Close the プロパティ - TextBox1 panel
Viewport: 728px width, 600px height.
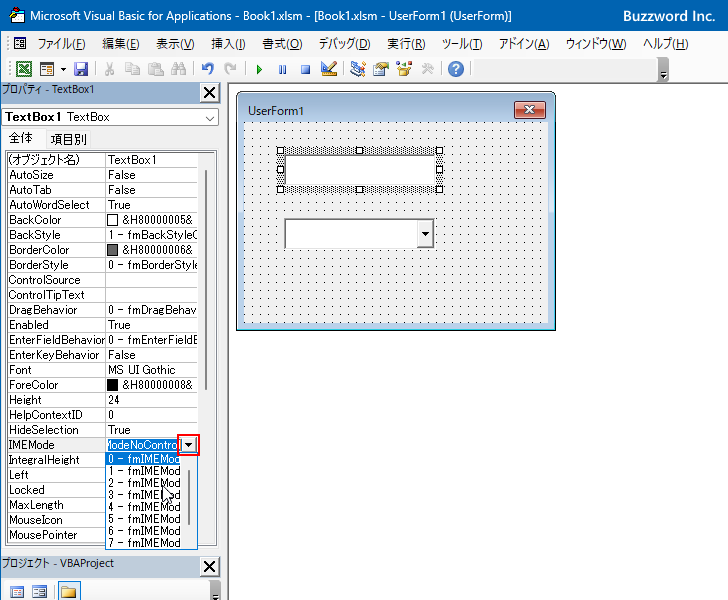209,92
